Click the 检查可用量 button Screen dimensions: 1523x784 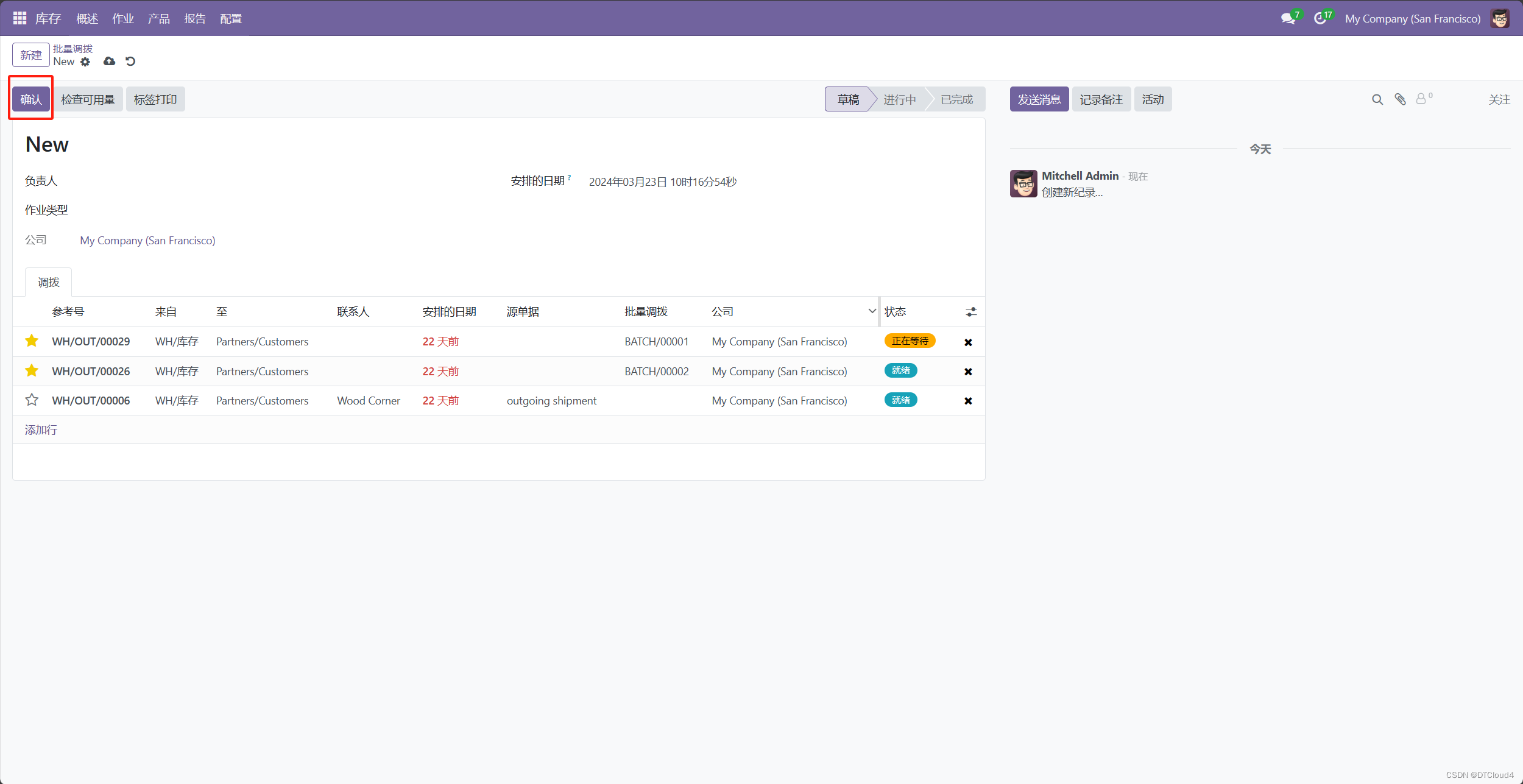click(x=88, y=99)
